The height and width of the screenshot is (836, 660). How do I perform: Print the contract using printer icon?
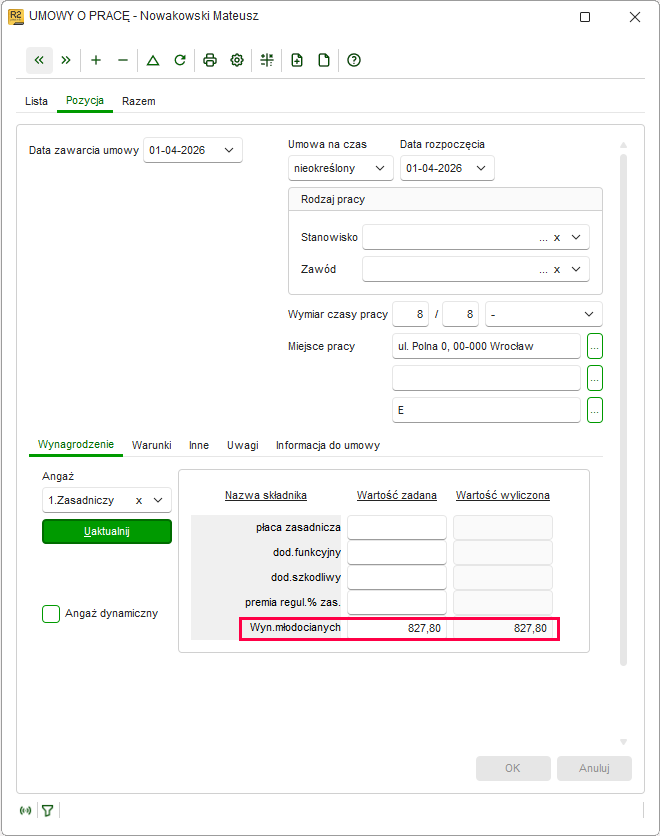210,60
